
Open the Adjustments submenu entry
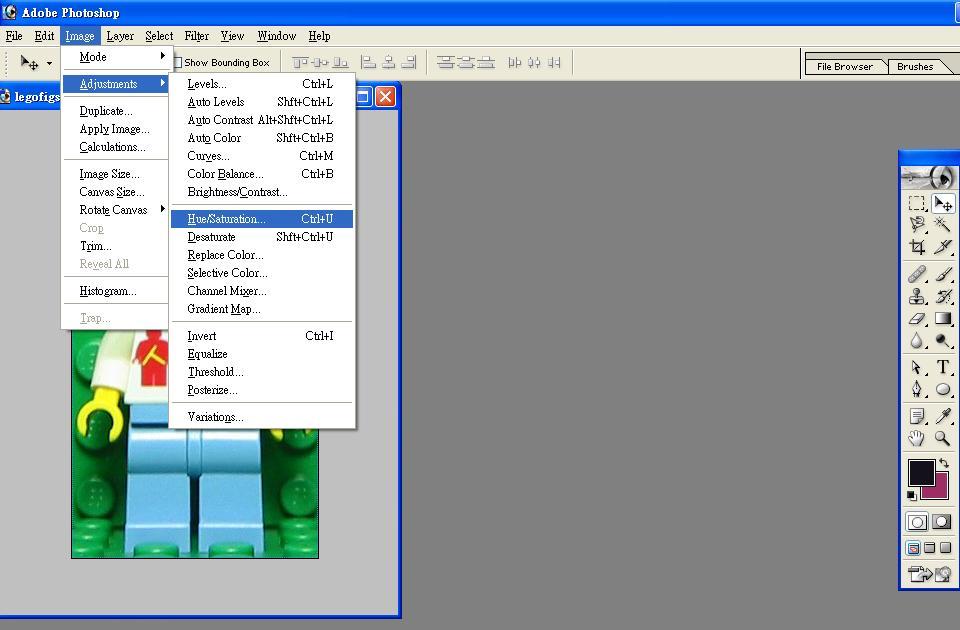115,84
